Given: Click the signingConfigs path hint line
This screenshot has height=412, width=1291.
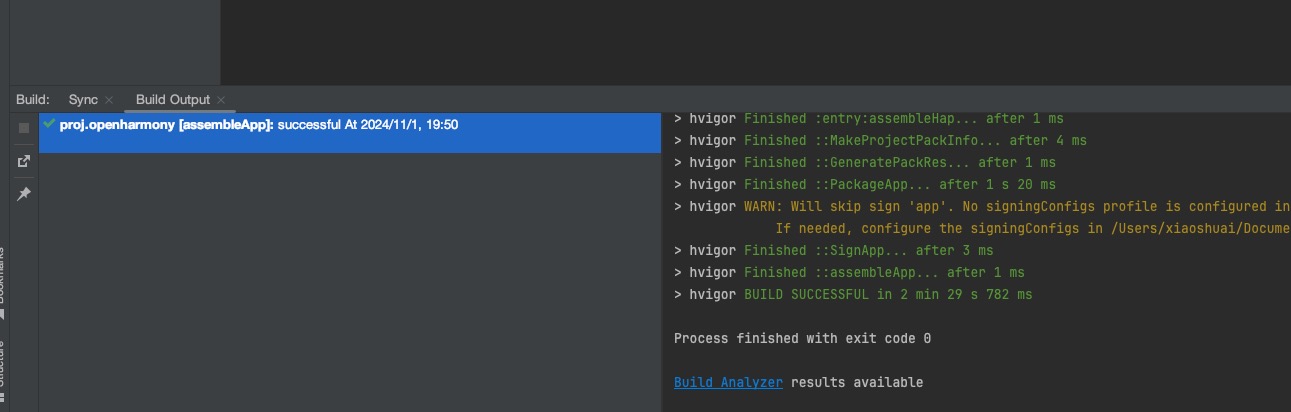Looking at the screenshot, I should pos(1030,228).
